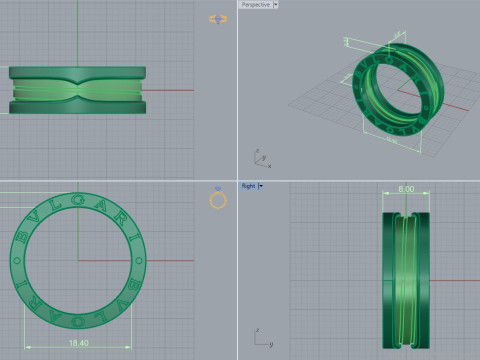Click the Perspective viewport axis indicator
The image size is (480, 360).
coord(262,159)
